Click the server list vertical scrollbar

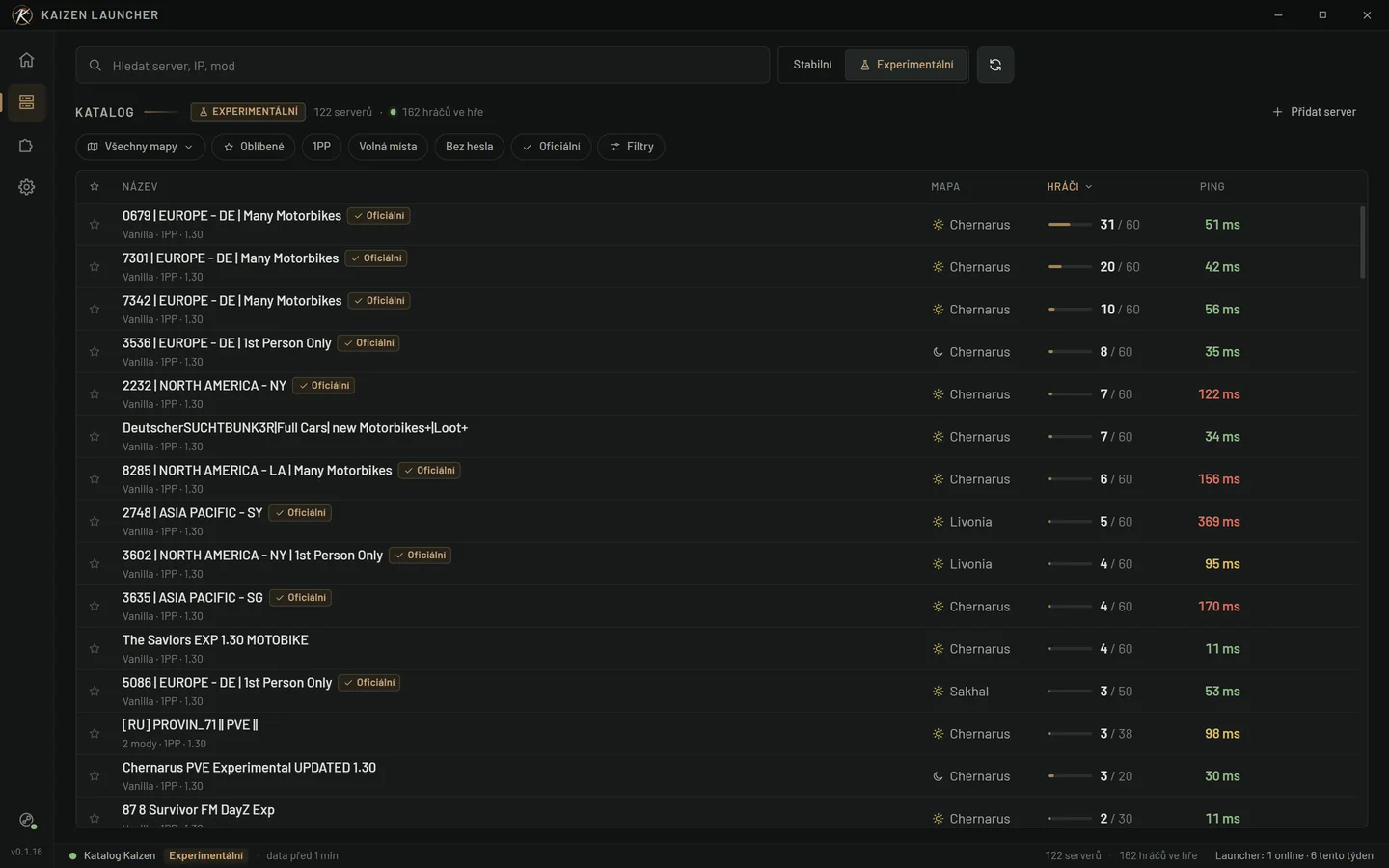[1363, 242]
